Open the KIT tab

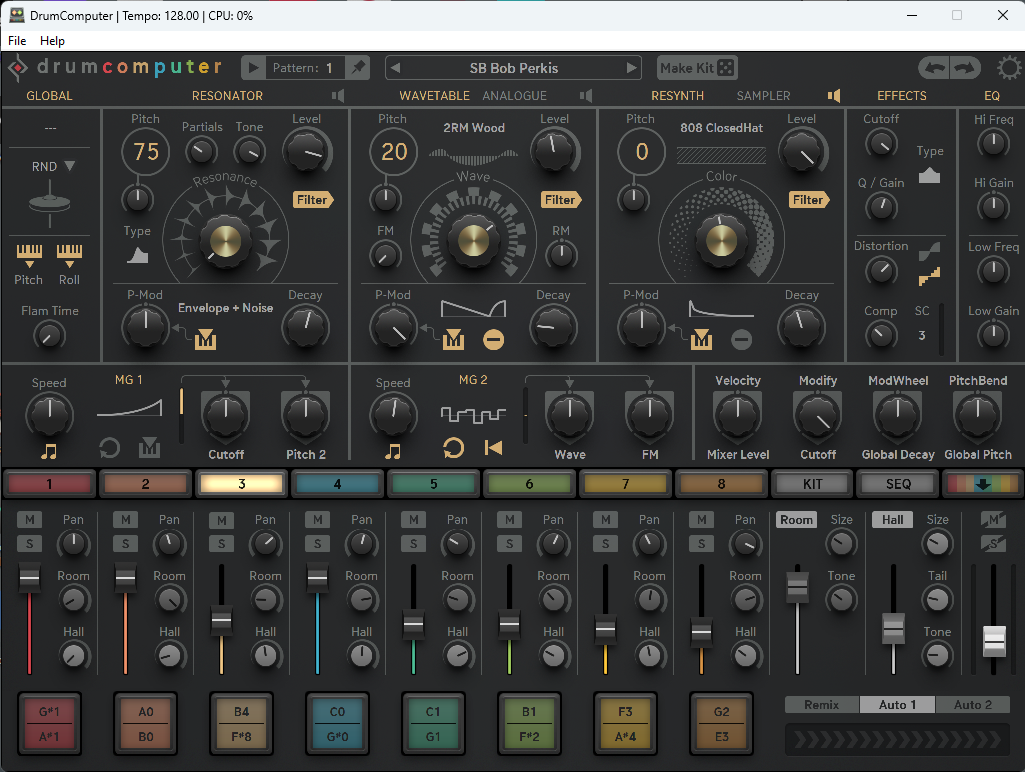tap(813, 484)
